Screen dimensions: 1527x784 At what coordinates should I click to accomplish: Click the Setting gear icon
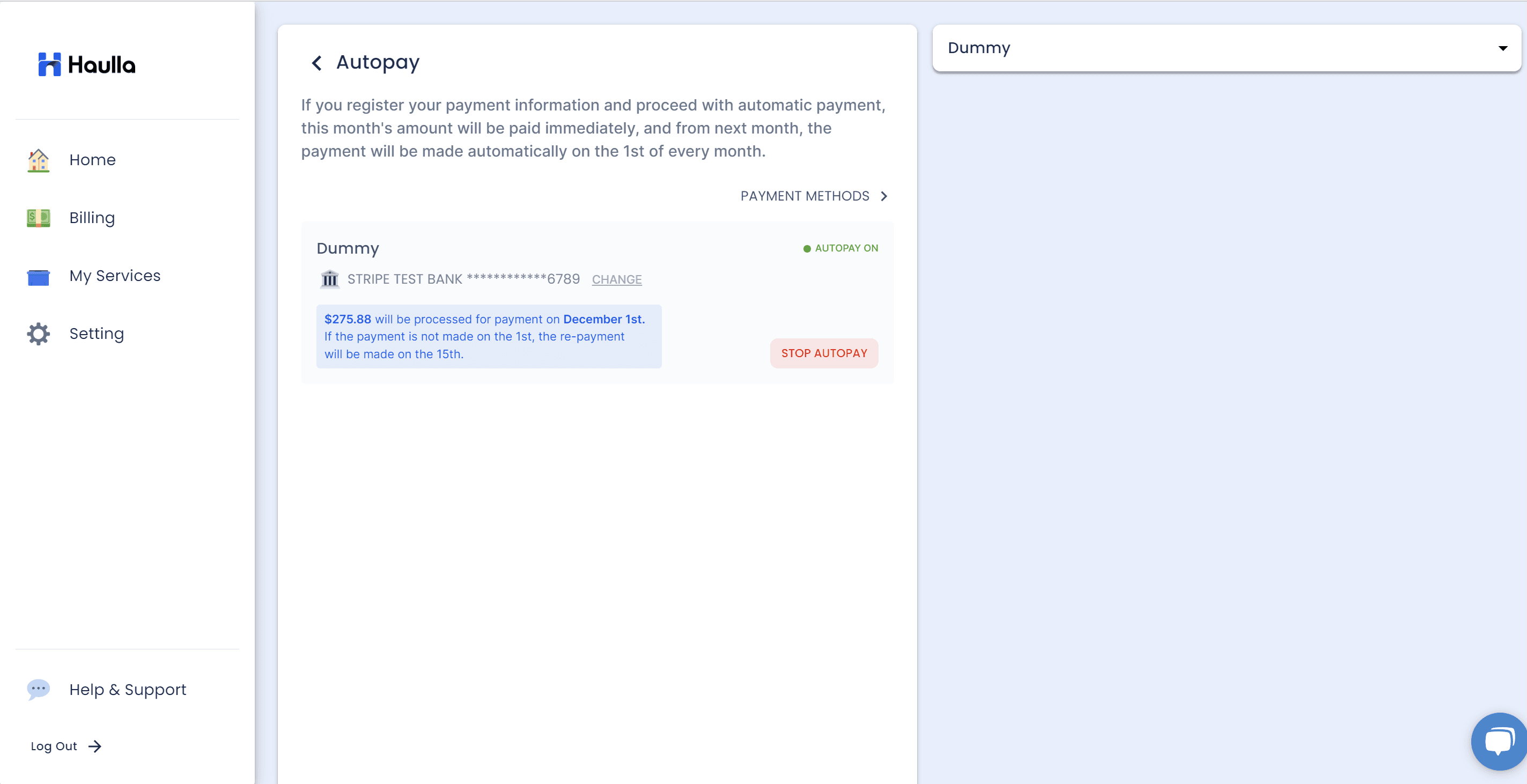pyautogui.click(x=39, y=334)
